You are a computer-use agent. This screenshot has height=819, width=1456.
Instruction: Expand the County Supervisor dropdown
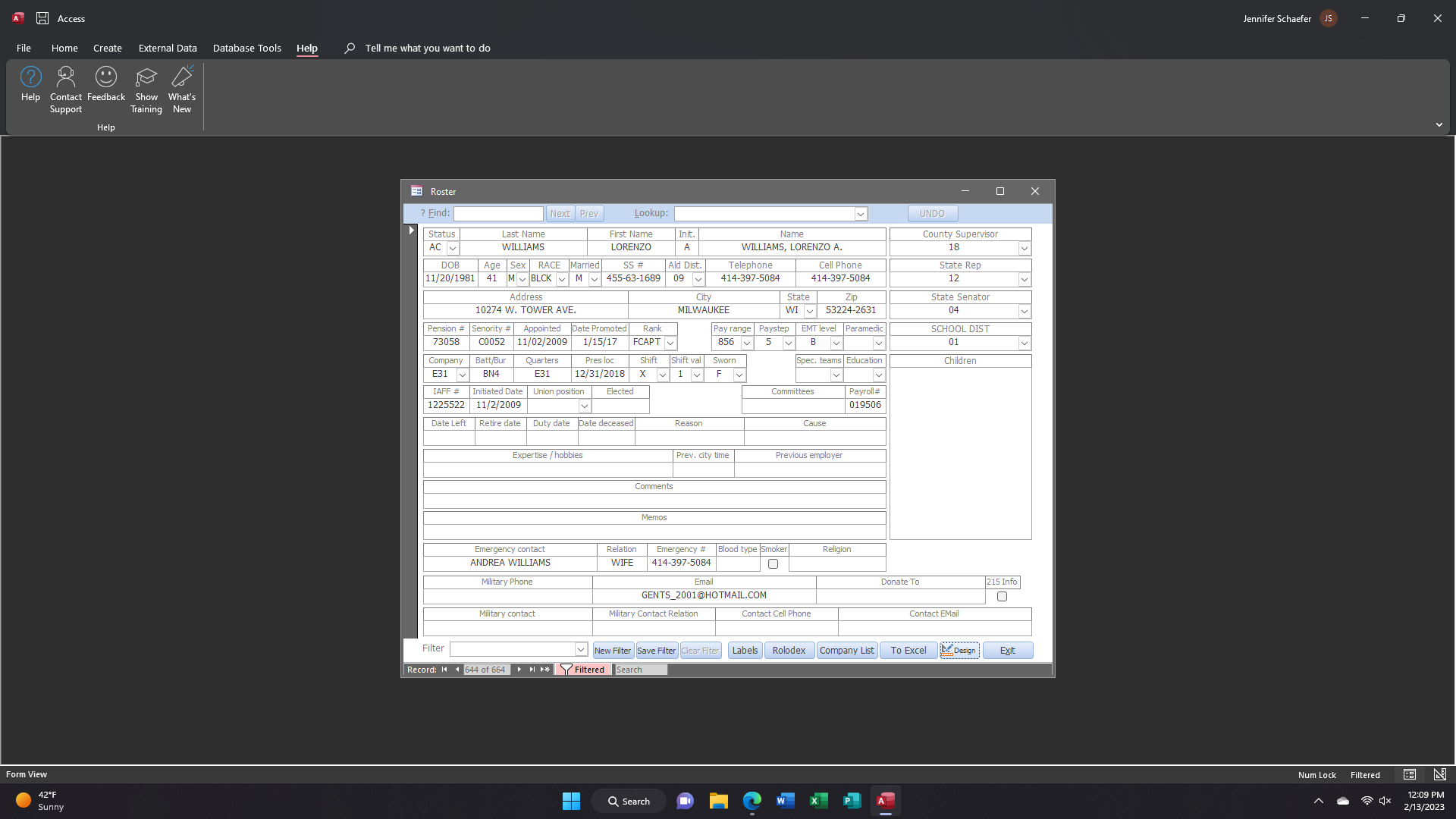point(1024,248)
